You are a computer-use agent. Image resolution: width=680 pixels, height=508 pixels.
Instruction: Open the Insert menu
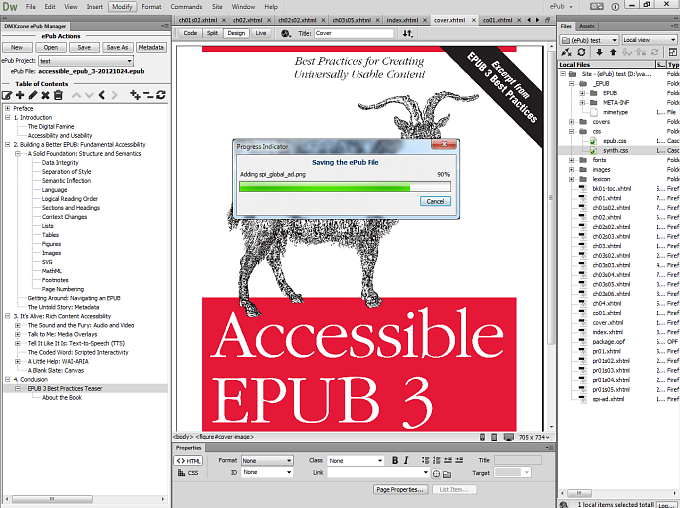95,7
